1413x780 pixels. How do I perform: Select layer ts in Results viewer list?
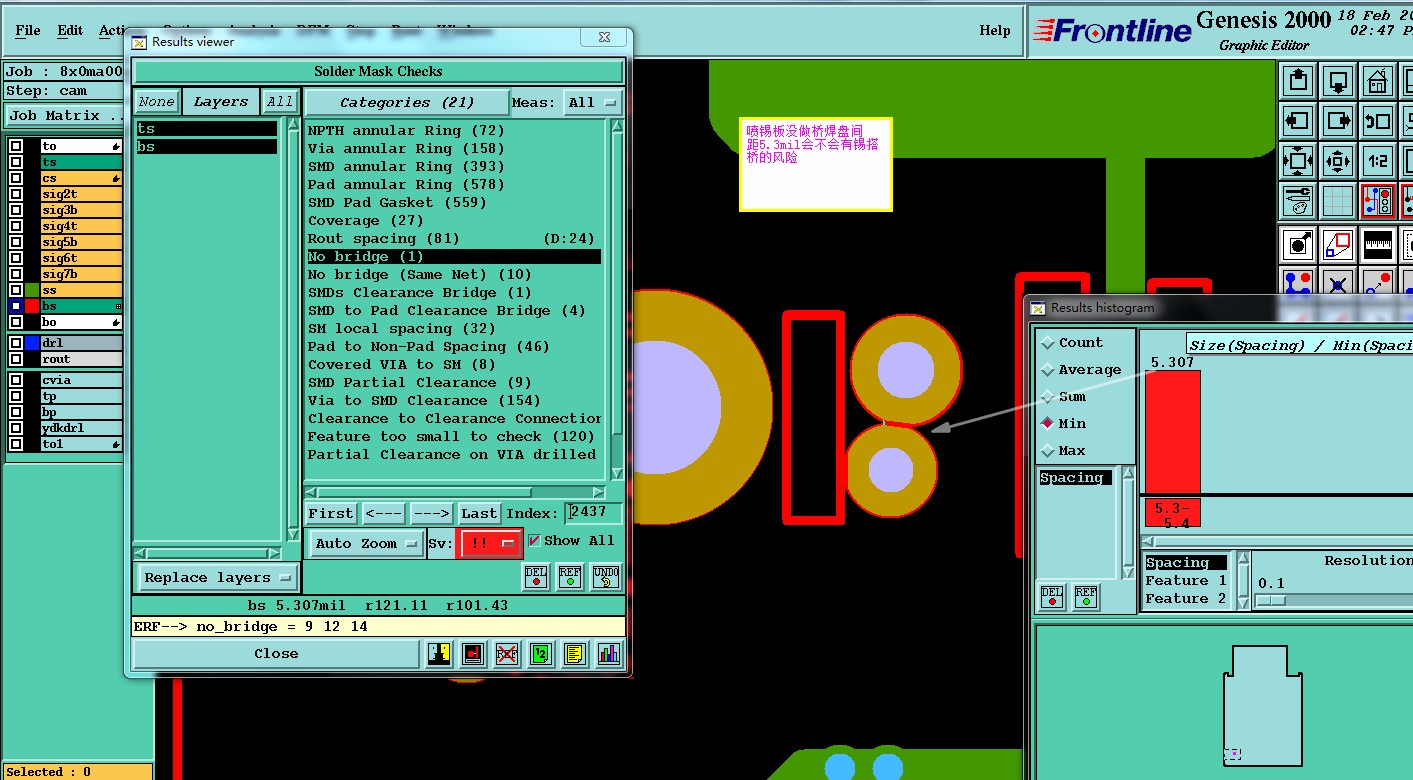point(207,129)
